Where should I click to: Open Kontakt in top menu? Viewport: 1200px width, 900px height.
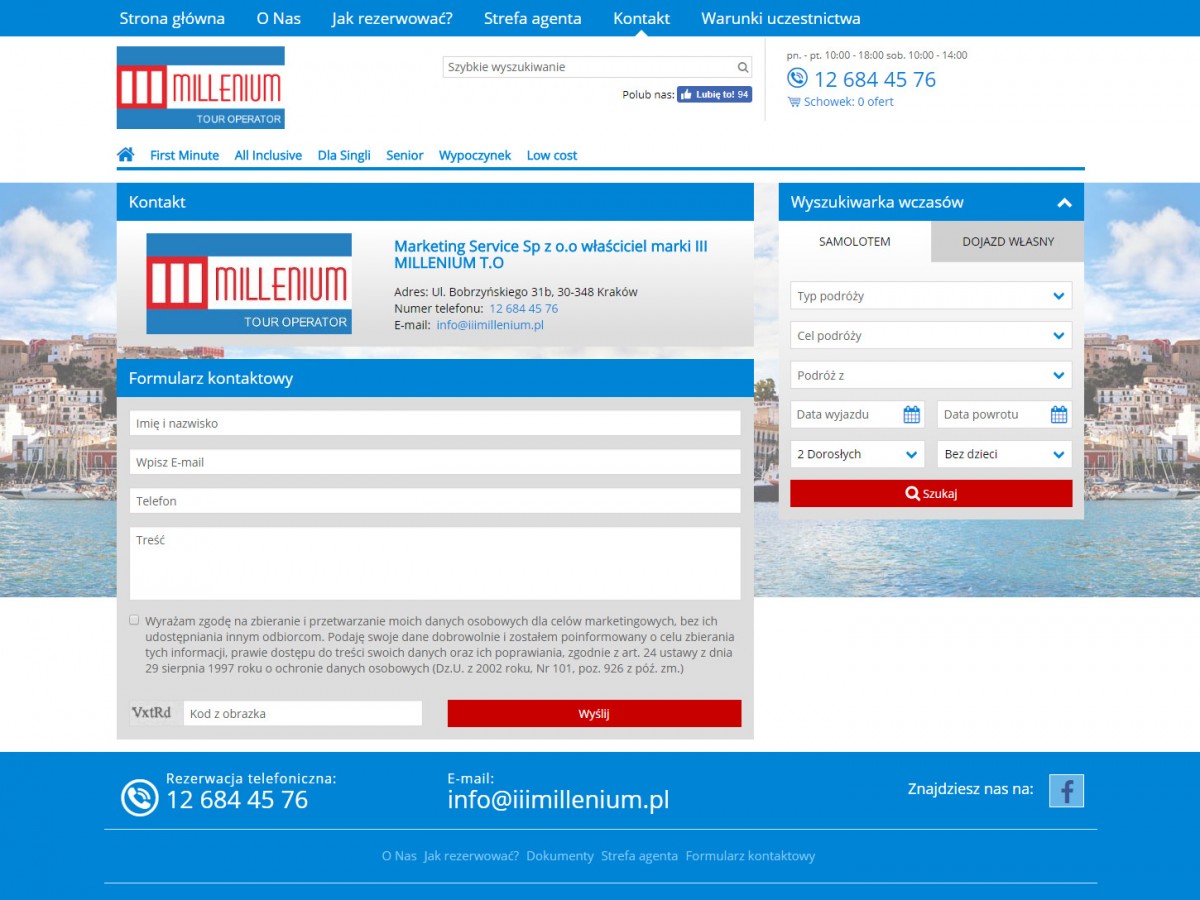[x=641, y=18]
